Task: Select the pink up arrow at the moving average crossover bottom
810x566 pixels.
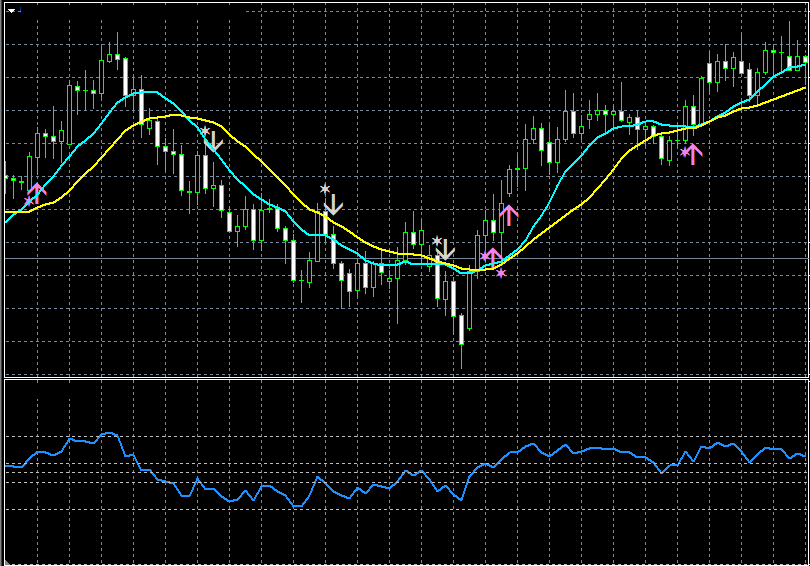Action: (492, 258)
